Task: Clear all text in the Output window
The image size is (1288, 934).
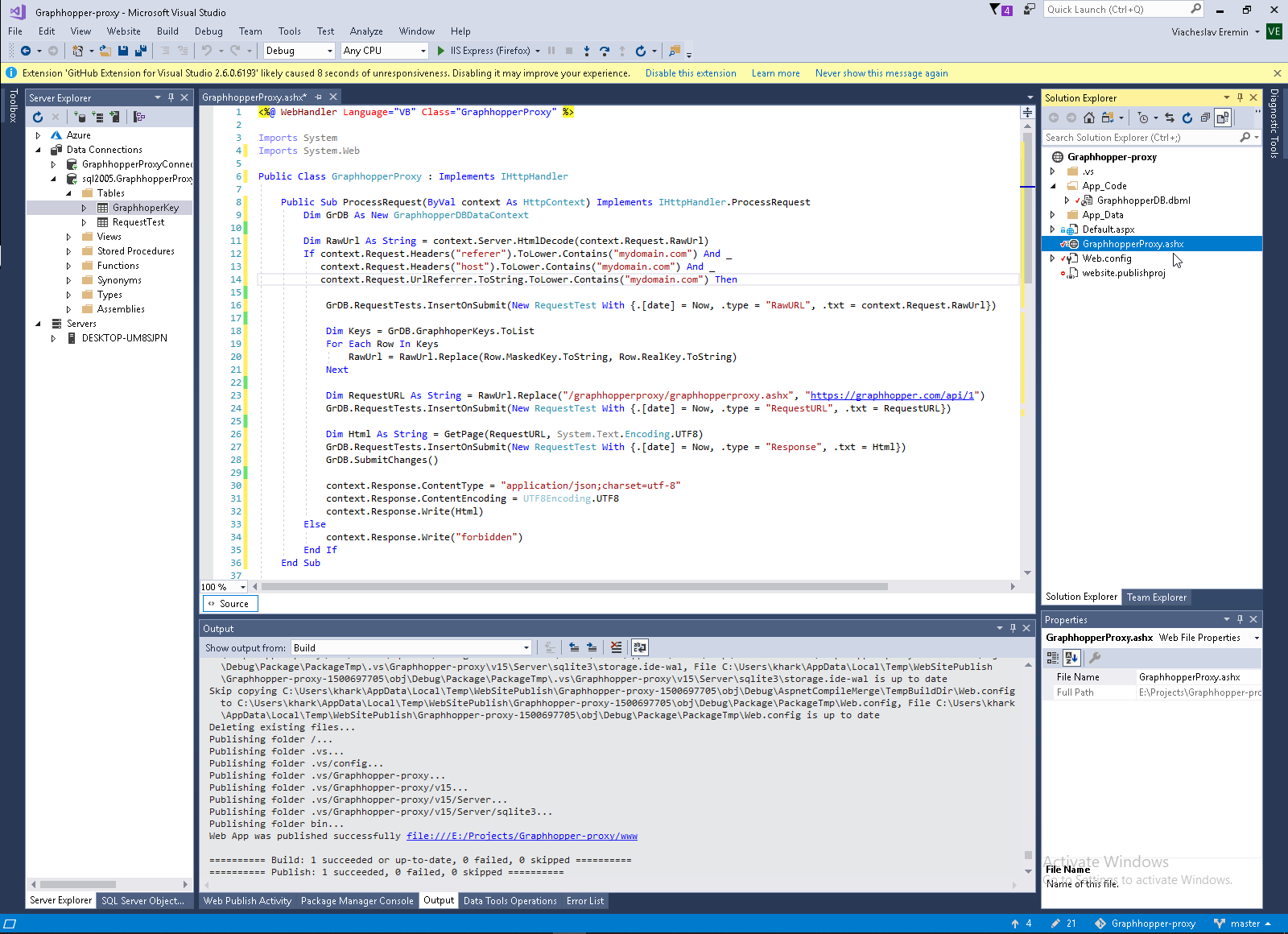Action: (x=616, y=647)
